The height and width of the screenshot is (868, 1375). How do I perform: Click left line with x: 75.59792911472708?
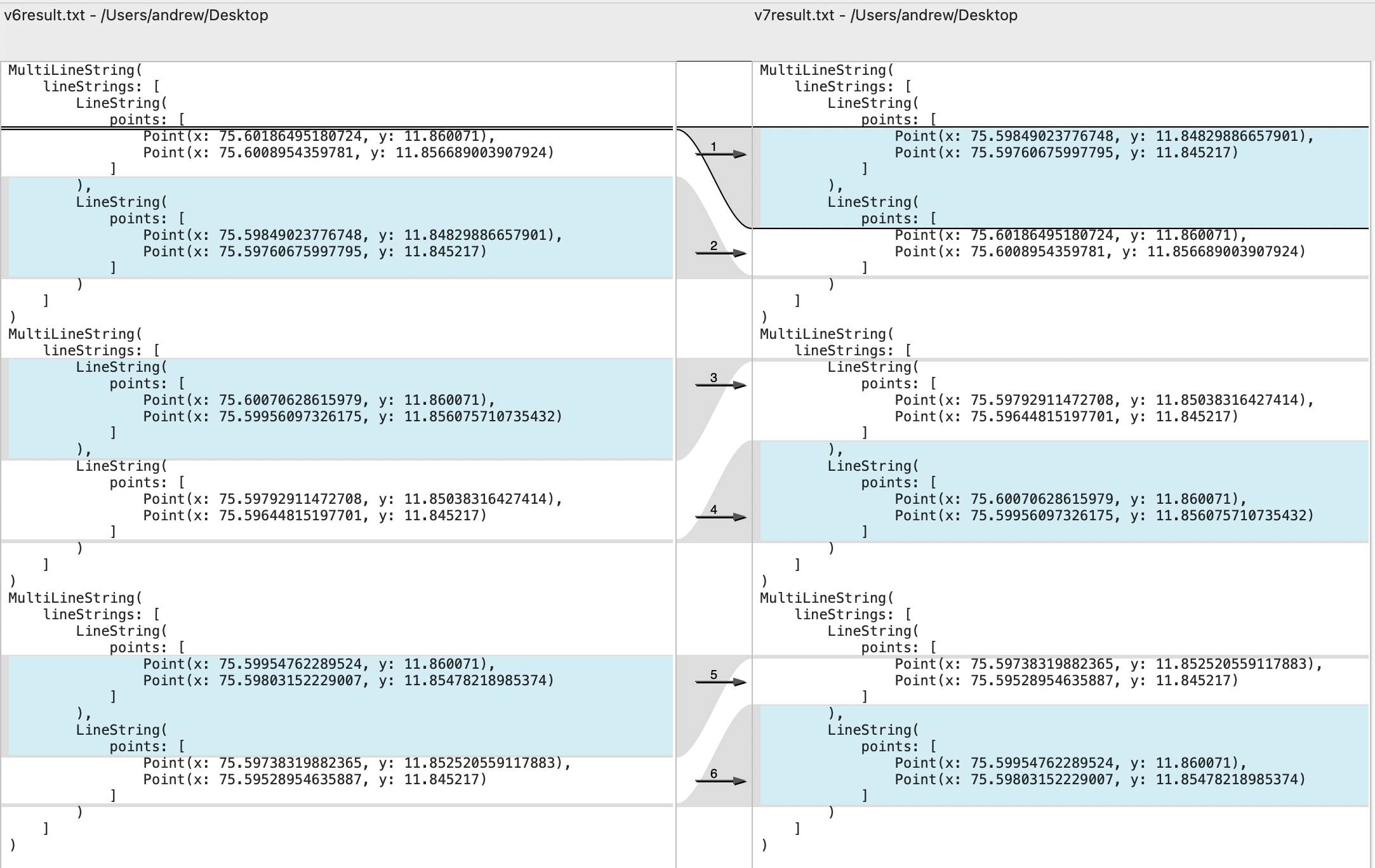tap(352, 499)
